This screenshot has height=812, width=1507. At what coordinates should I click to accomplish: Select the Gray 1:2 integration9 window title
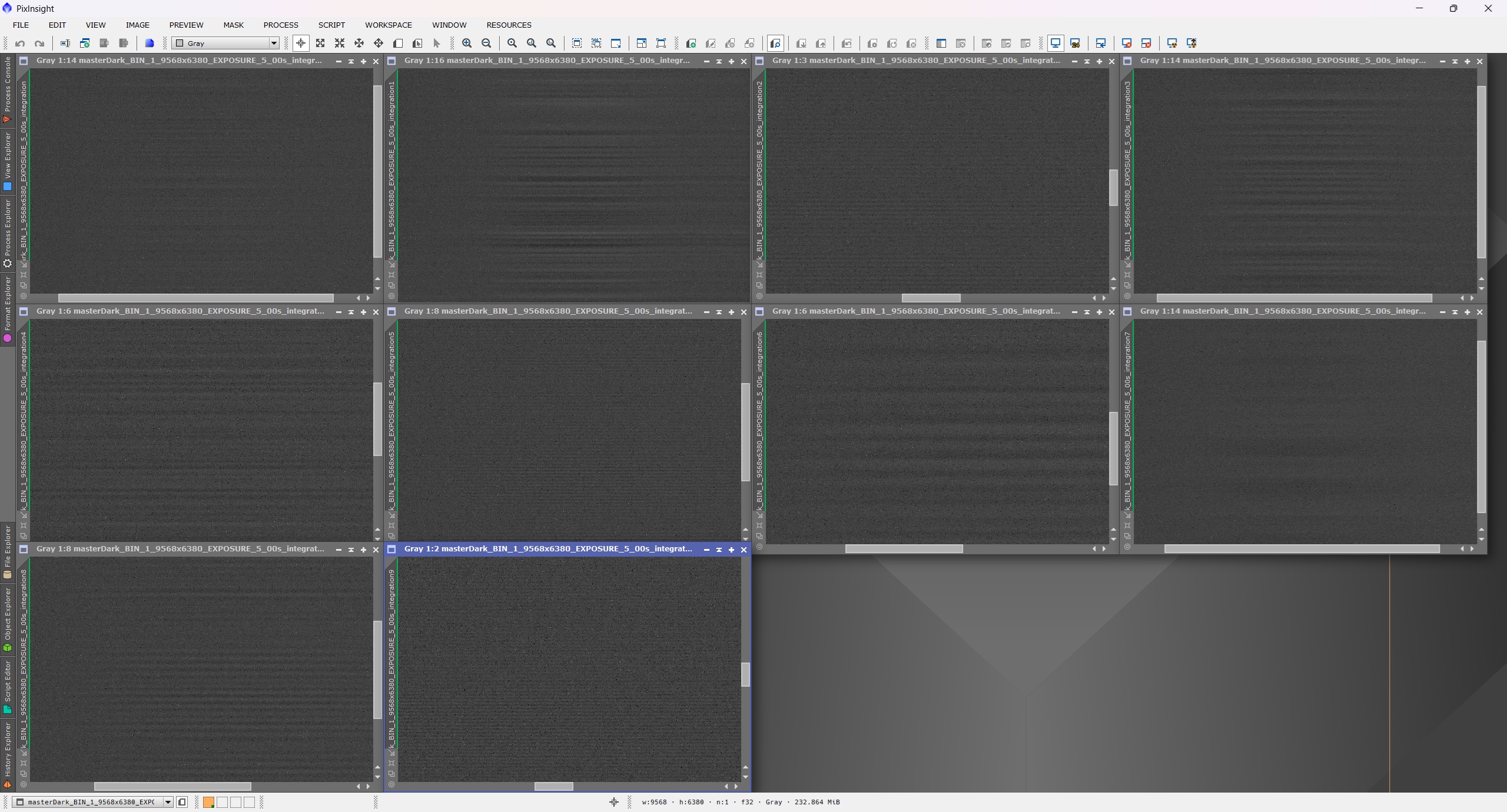click(x=548, y=548)
